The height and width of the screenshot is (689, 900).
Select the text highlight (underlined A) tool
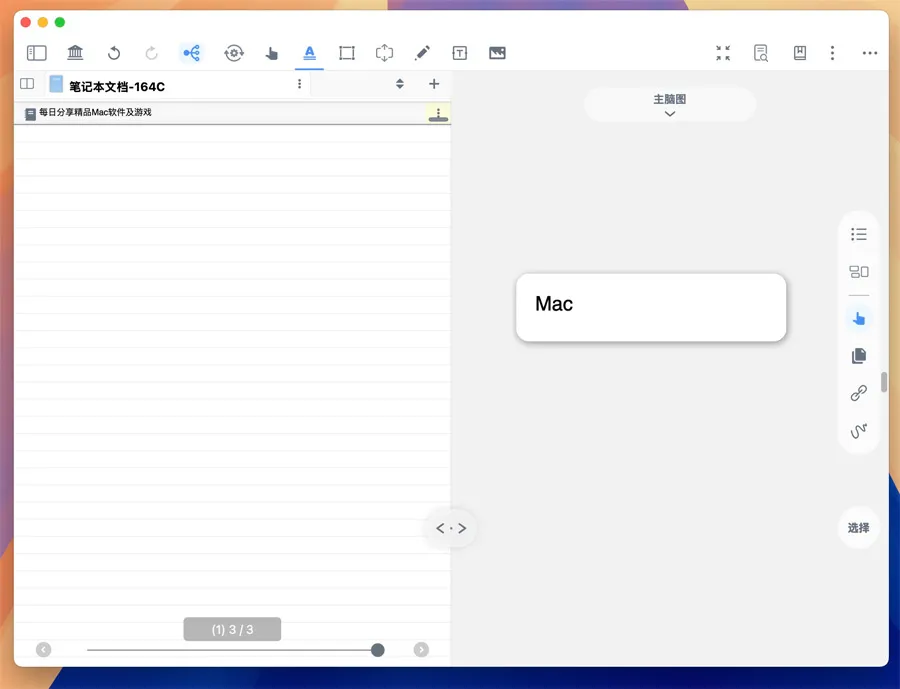click(x=309, y=53)
